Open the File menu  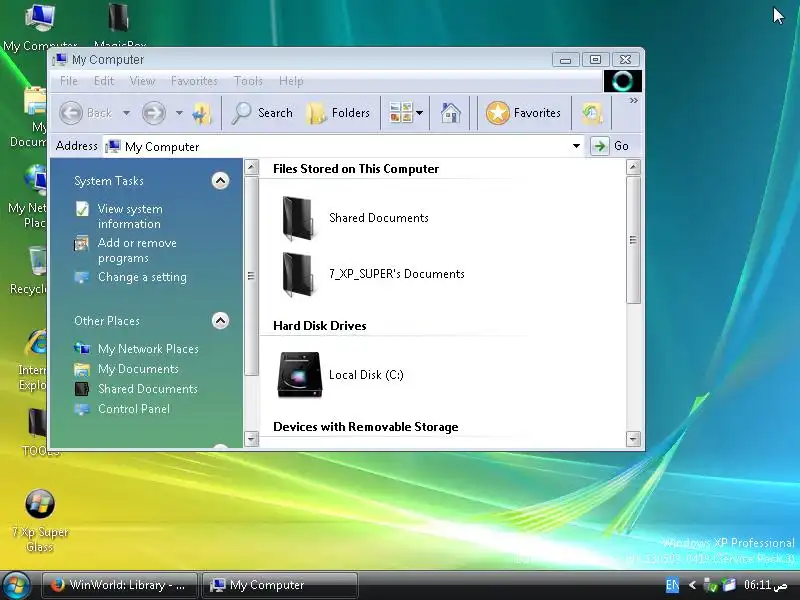point(69,81)
